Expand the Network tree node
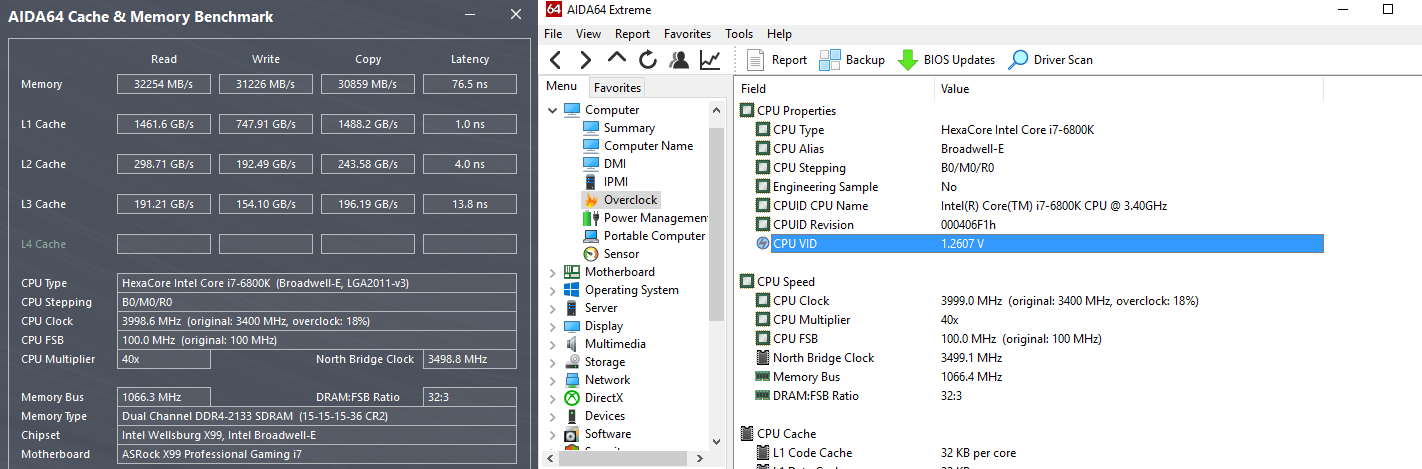 point(553,380)
